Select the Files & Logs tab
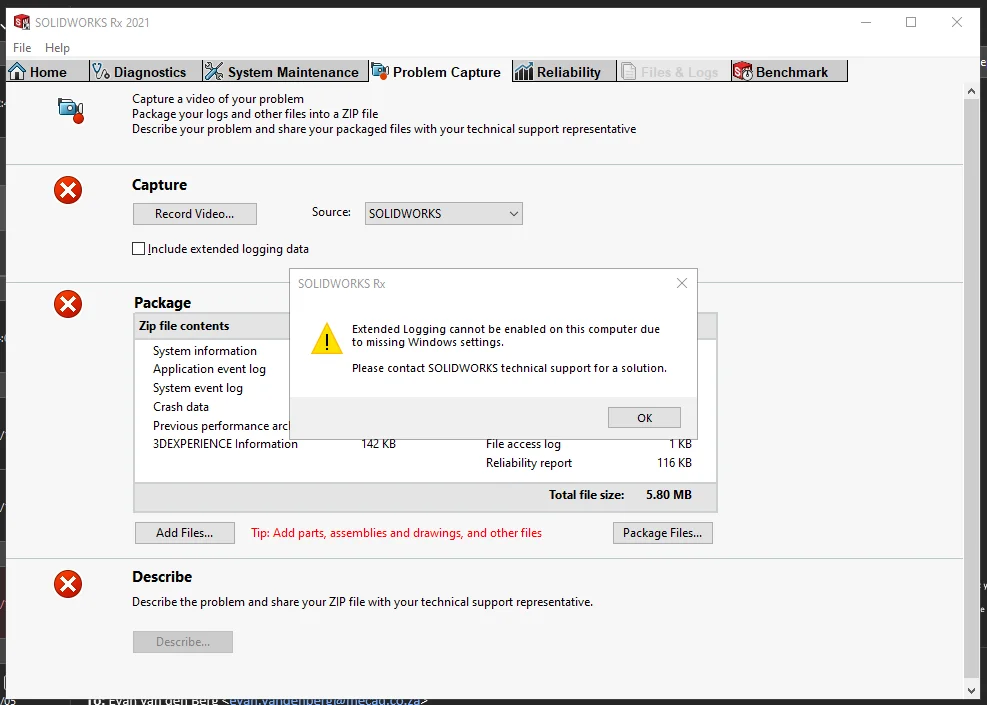987x705 pixels. pos(674,71)
